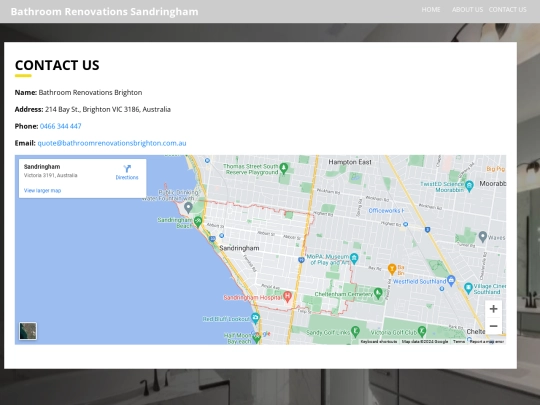Viewport: 540px width, 405px height.
Task: Select the Red Bluff Lookout camera pin
Action: [255, 318]
